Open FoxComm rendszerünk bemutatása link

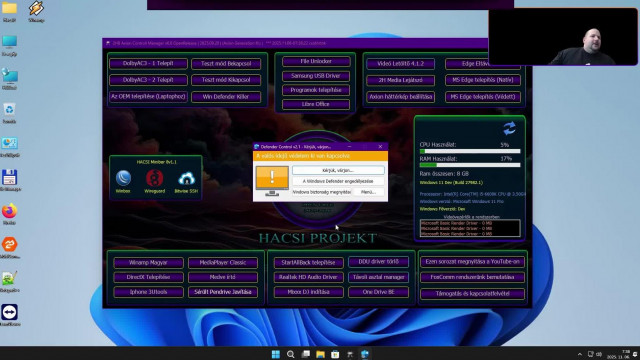(472, 277)
